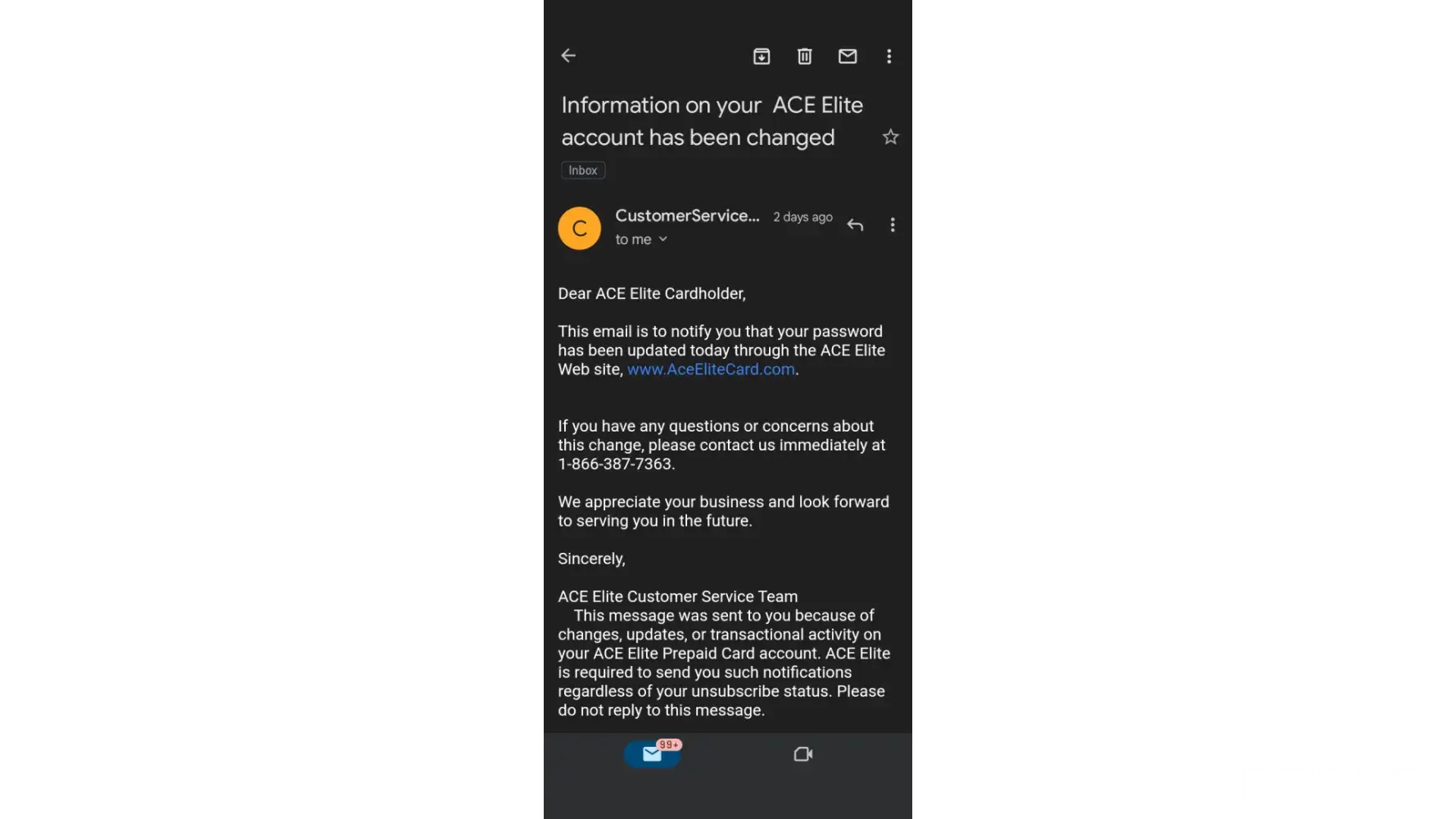Viewport: 1456px width, 819px height.
Task: Mark email as unread envelope icon
Action: 848,56
